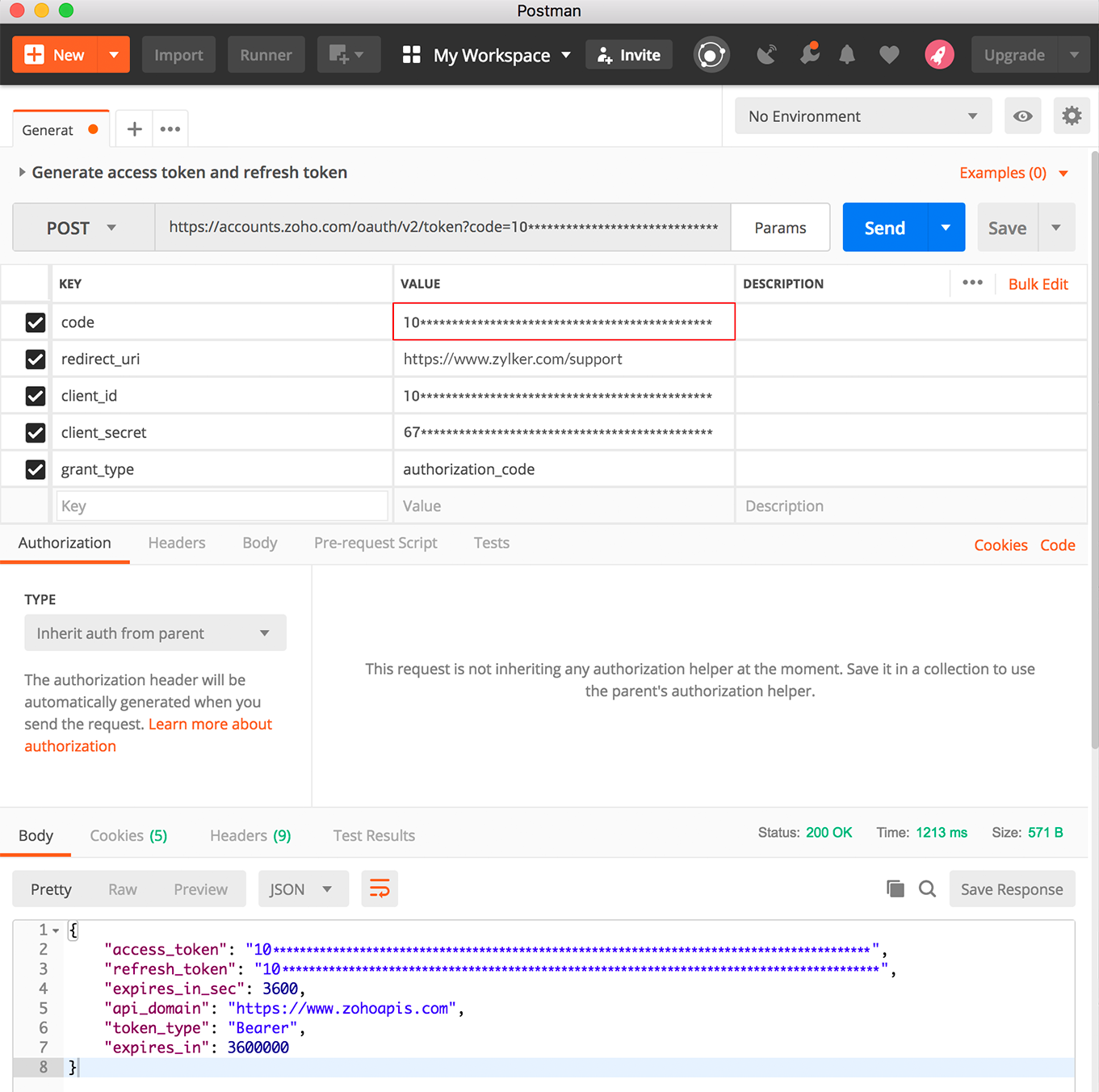
Task: Open the Inherit auth from parent dropdown
Action: point(155,633)
